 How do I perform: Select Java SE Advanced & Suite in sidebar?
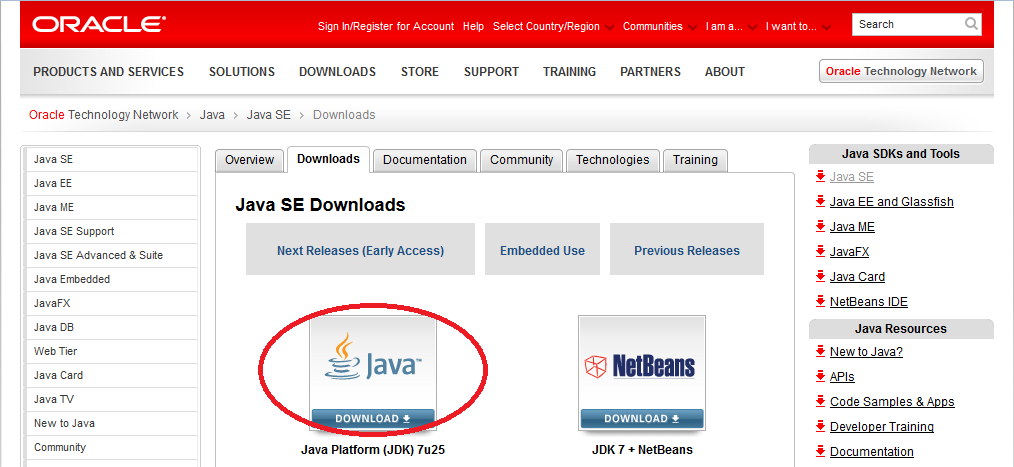pyautogui.click(x=98, y=255)
